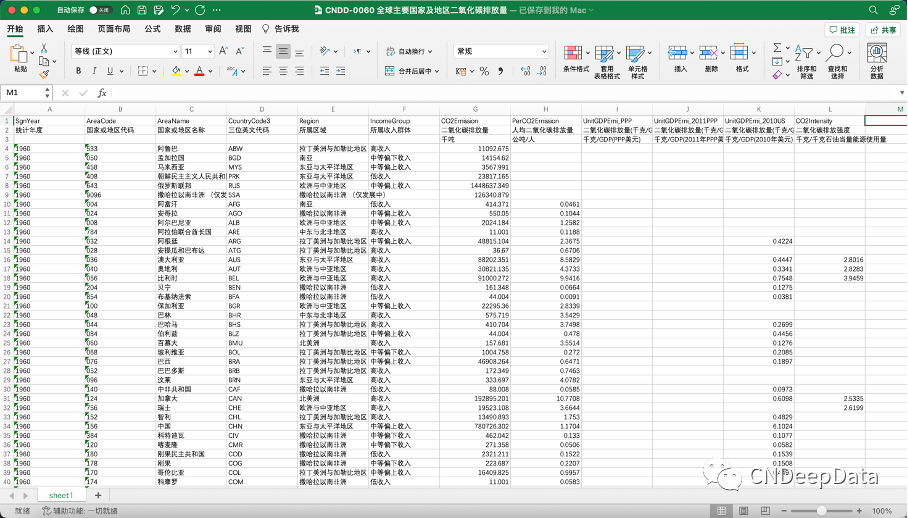Switch to the 公式 (Formulas) tab
This screenshot has width=908, height=518.
pyautogui.click(x=152, y=29)
